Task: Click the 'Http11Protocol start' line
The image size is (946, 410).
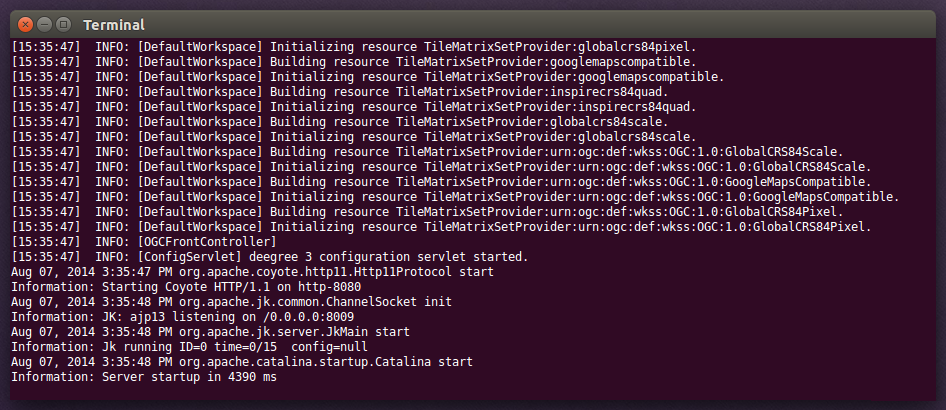Action: click(x=252, y=271)
